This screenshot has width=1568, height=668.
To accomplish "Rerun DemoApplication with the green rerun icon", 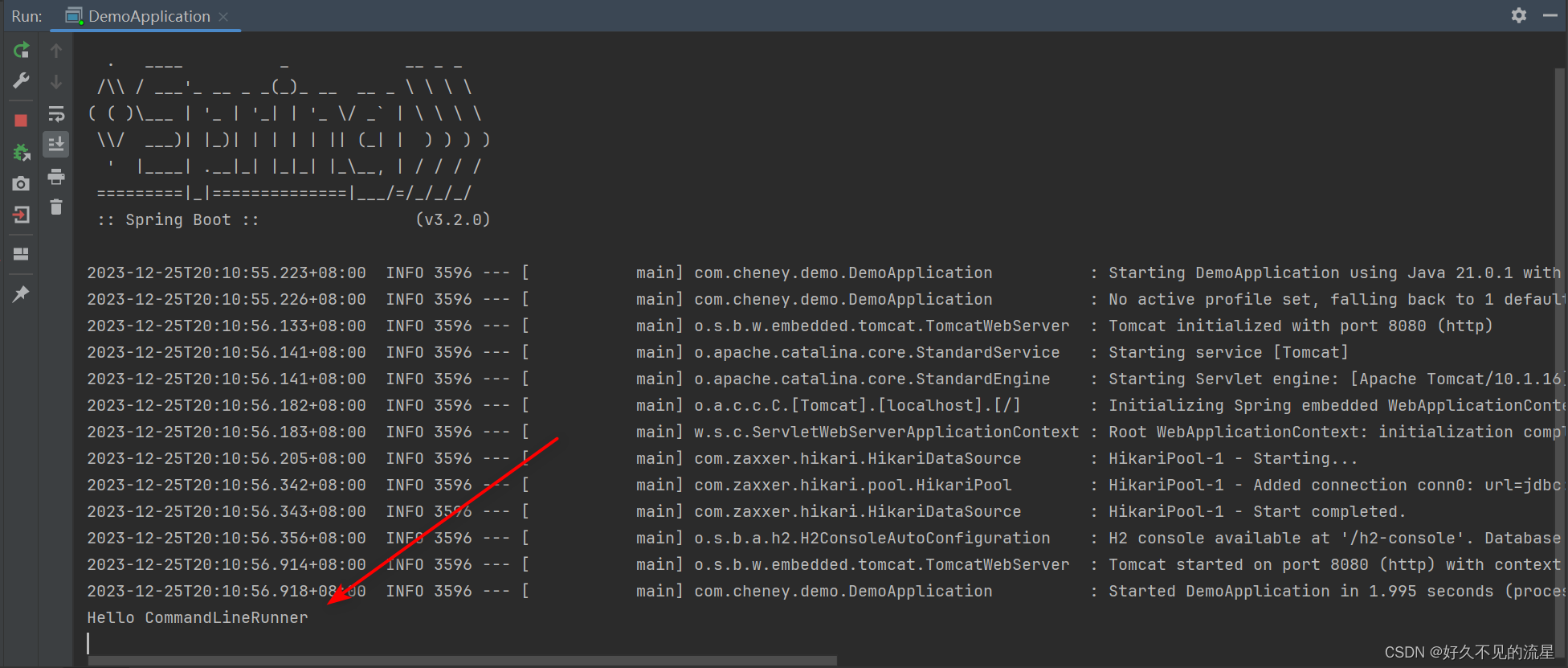I will click(x=22, y=51).
